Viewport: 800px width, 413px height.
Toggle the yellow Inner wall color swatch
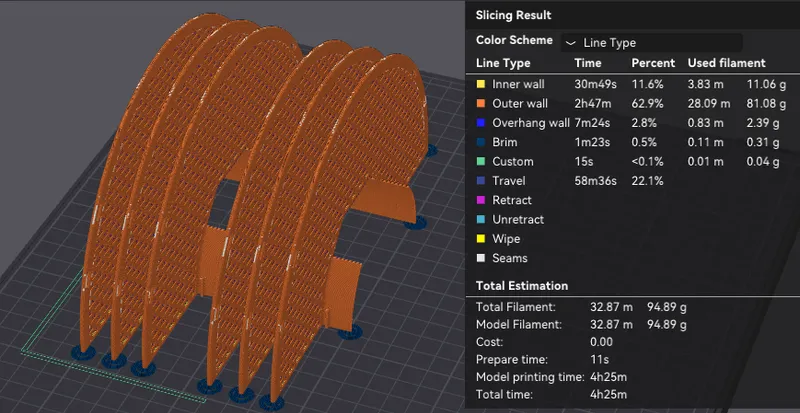481,84
